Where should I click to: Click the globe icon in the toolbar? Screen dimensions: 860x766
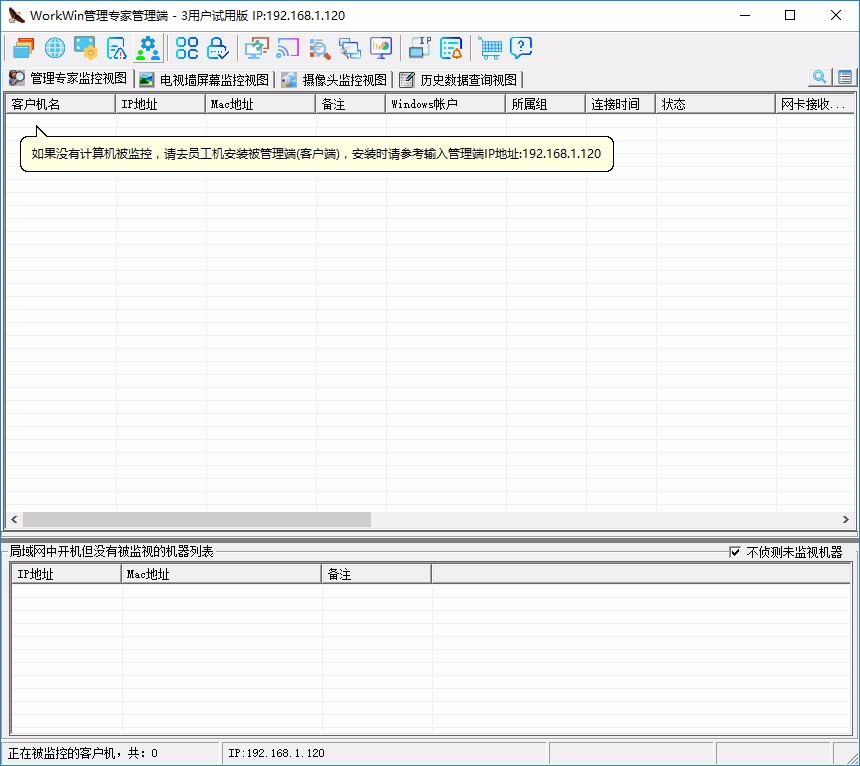(55, 47)
